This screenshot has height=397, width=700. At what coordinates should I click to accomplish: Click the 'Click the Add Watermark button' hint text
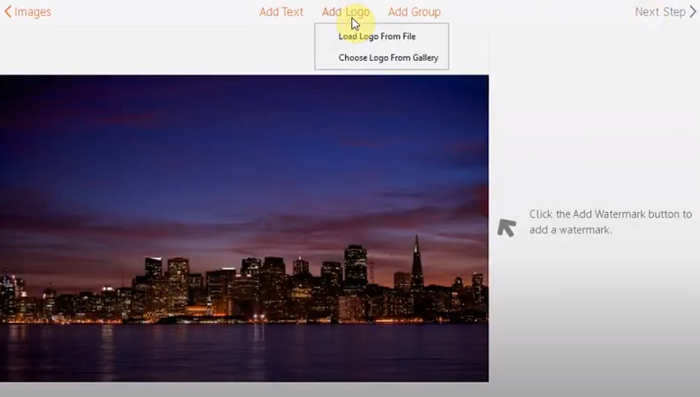point(610,222)
